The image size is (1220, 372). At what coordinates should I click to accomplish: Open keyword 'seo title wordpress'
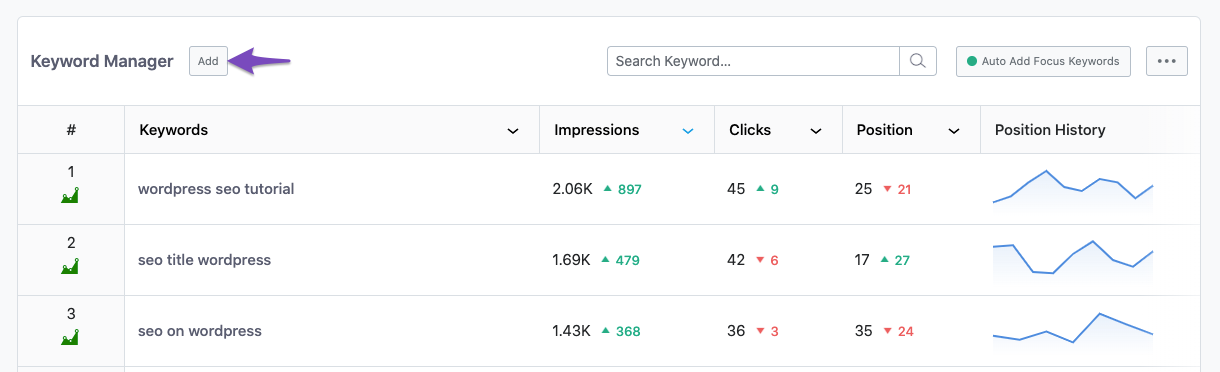tap(205, 260)
